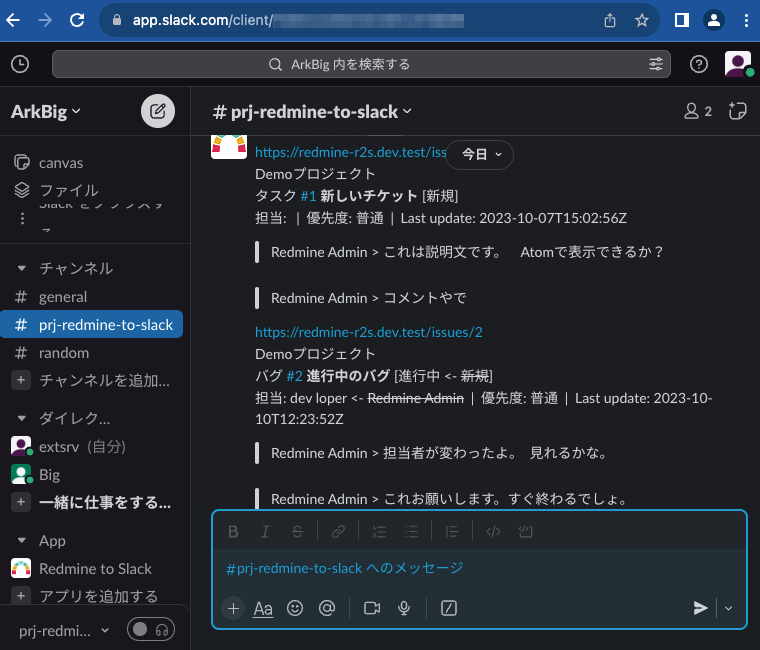The width and height of the screenshot is (760, 650).
Task: Open ArkBig workspace menu
Action: [46, 111]
